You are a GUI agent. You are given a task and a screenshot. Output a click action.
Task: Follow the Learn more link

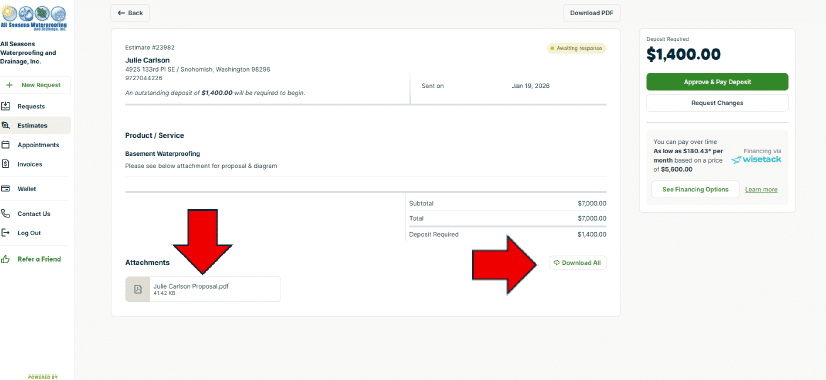point(761,190)
